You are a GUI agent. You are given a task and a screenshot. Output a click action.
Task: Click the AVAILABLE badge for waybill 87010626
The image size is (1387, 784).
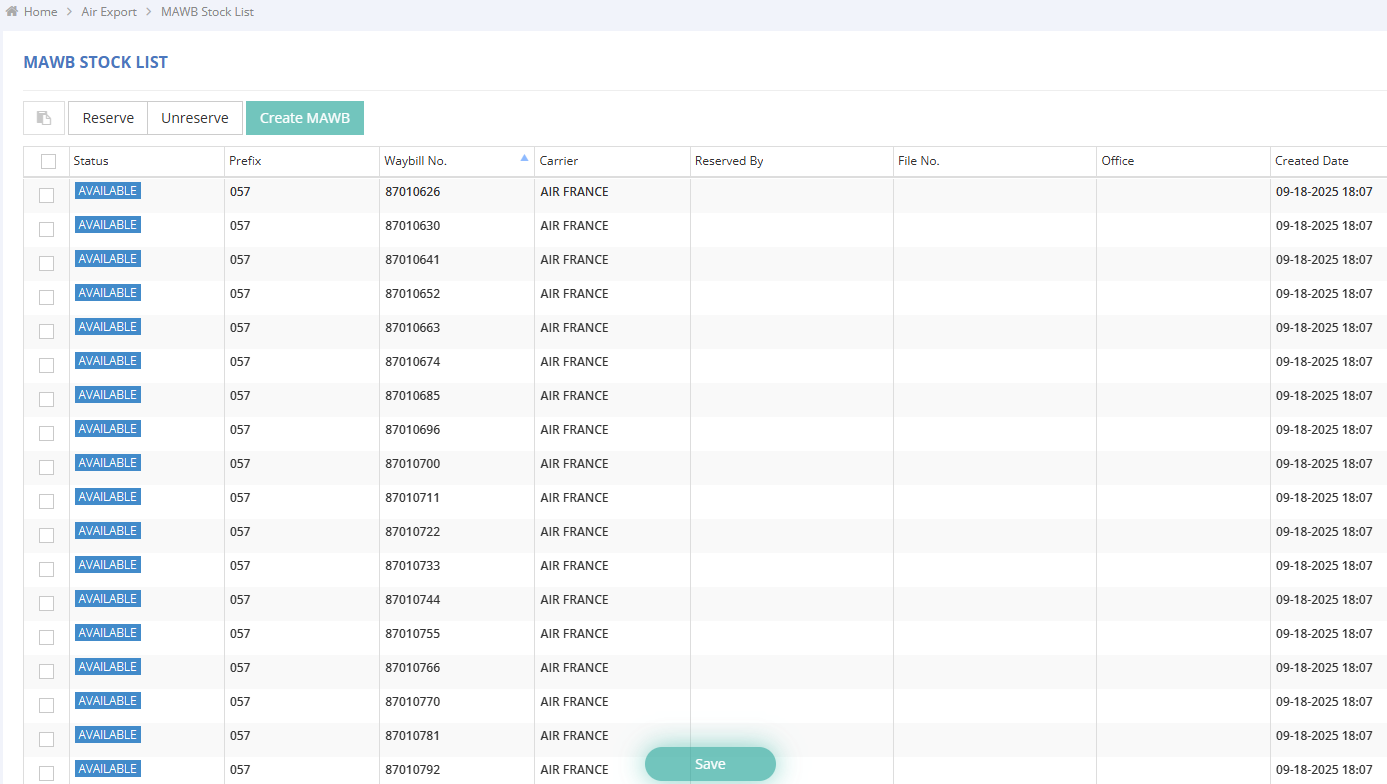coord(107,191)
